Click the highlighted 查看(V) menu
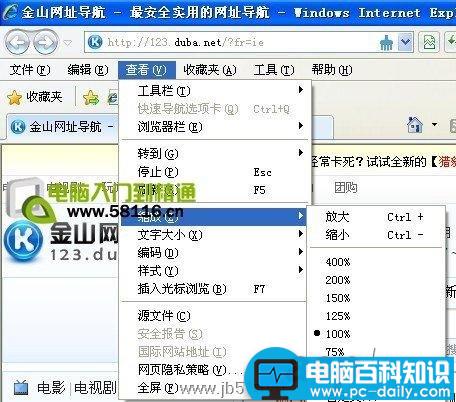456x402 pixels. click(x=147, y=70)
